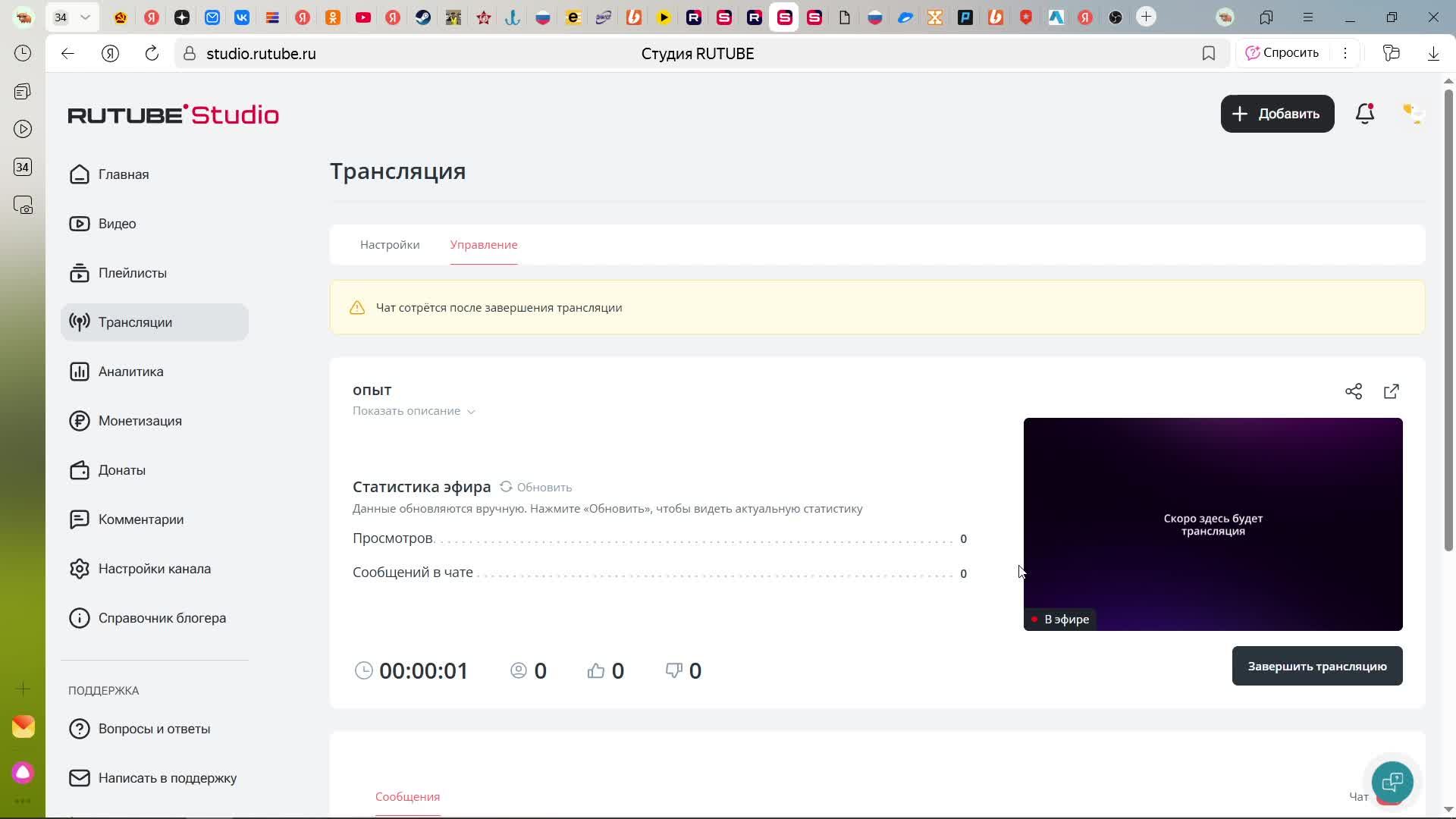Select the Сообщения tab
Viewport: 1456px width, 819px height.
[407, 796]
